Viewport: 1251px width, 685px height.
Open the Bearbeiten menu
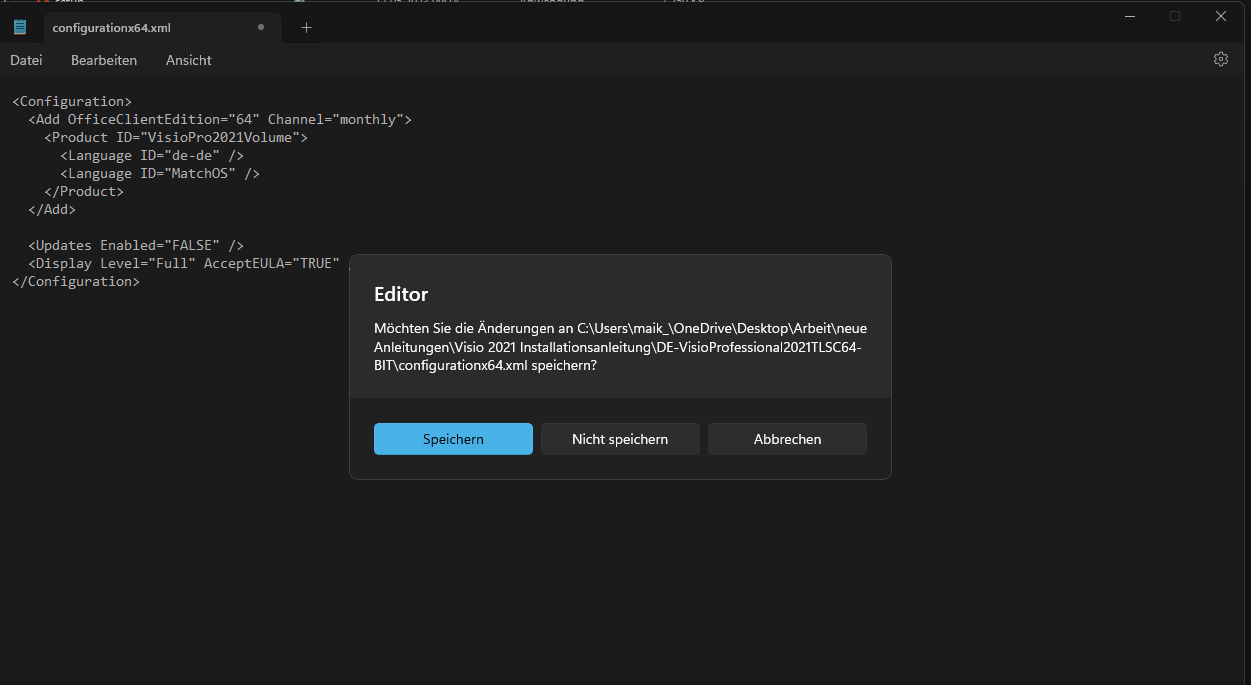pyautogui.click(x=104, y=60)
